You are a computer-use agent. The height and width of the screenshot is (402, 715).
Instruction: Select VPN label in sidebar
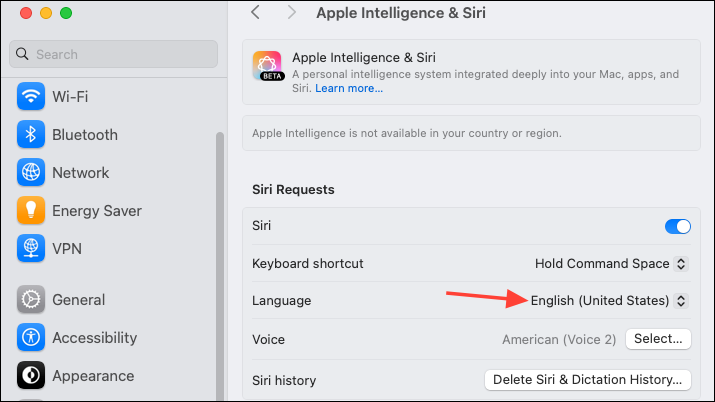point(67,249)
